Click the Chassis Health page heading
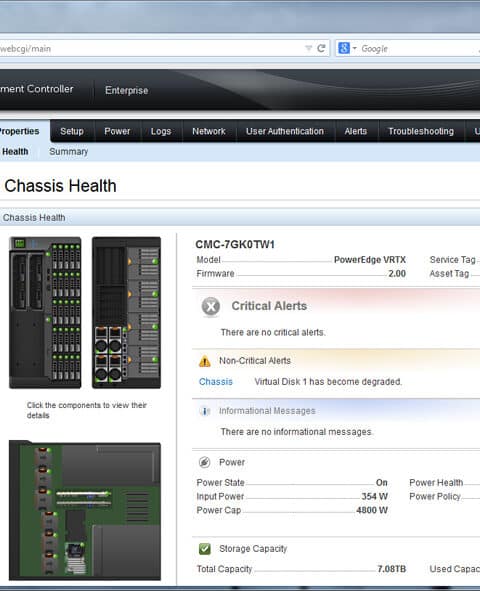Viewport: 480px width, 591px height. tap(60, 186)
